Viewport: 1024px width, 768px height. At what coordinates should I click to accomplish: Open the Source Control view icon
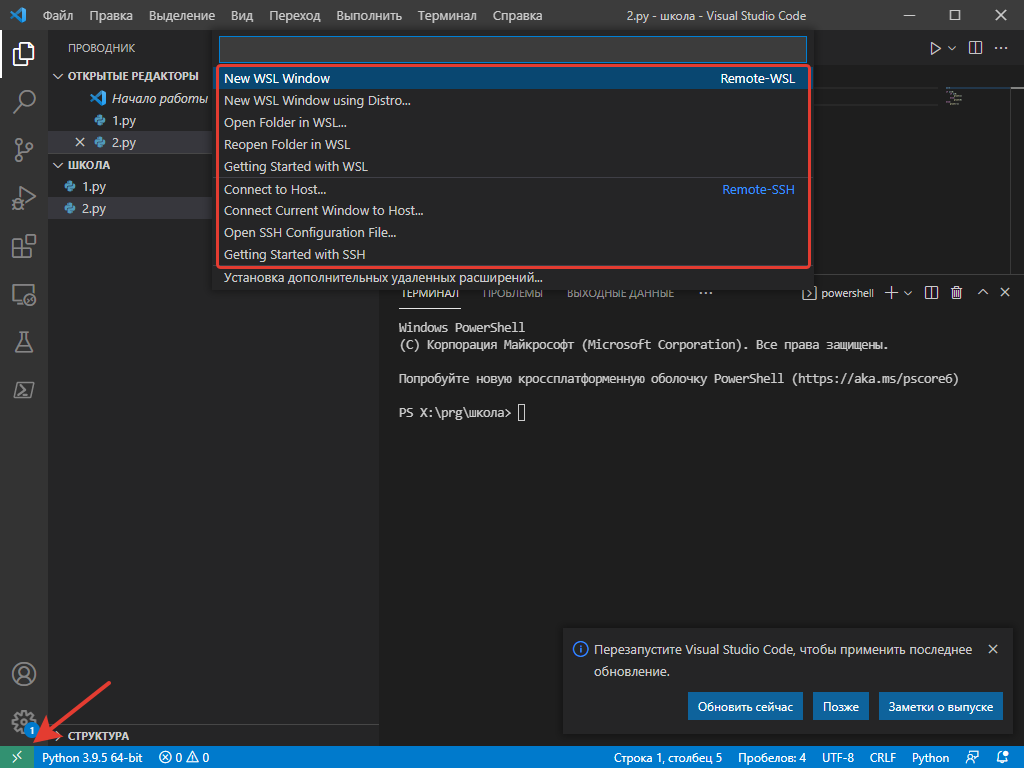24,150
